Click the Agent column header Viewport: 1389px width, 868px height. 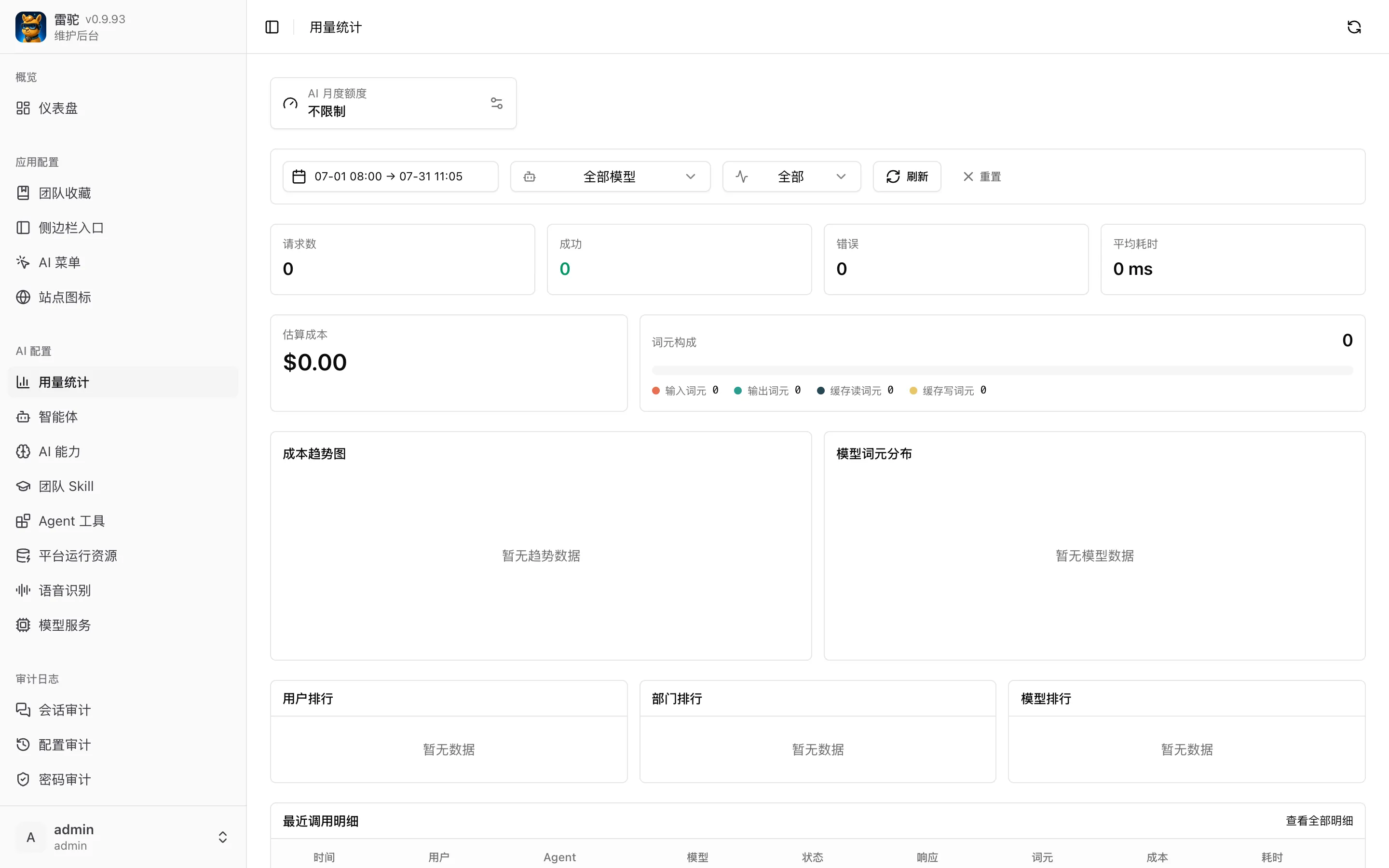pos(559,857)
